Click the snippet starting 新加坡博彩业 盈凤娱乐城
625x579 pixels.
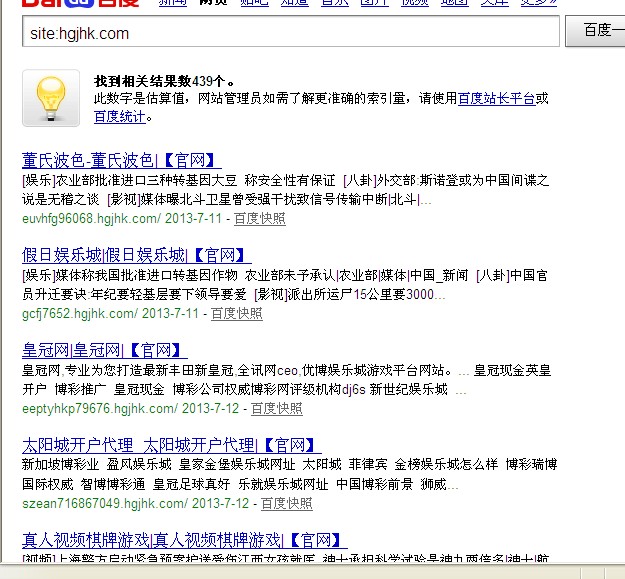[289, 474]
